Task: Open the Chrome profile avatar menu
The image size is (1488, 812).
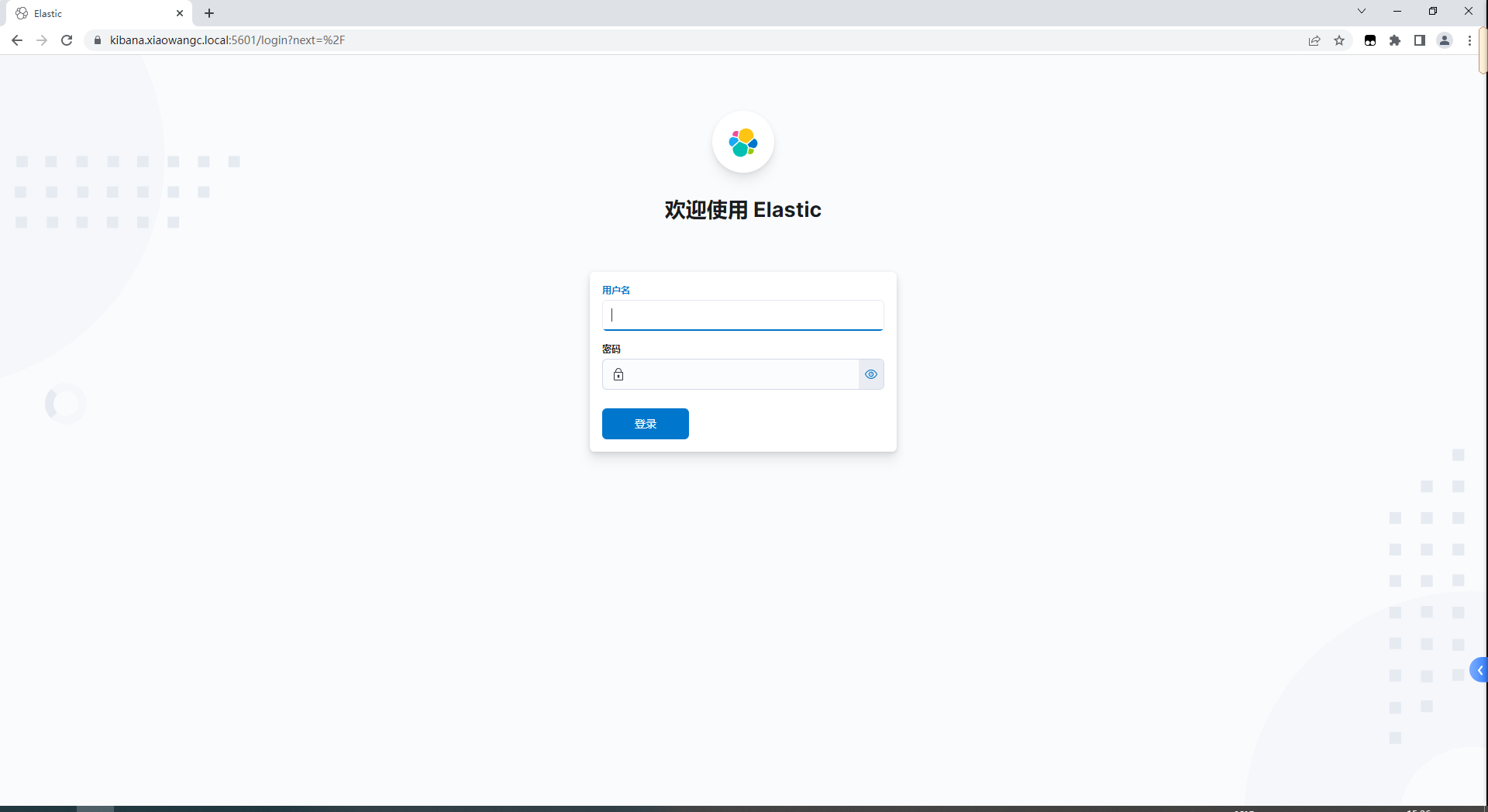Action: (x=1445, y=40)
